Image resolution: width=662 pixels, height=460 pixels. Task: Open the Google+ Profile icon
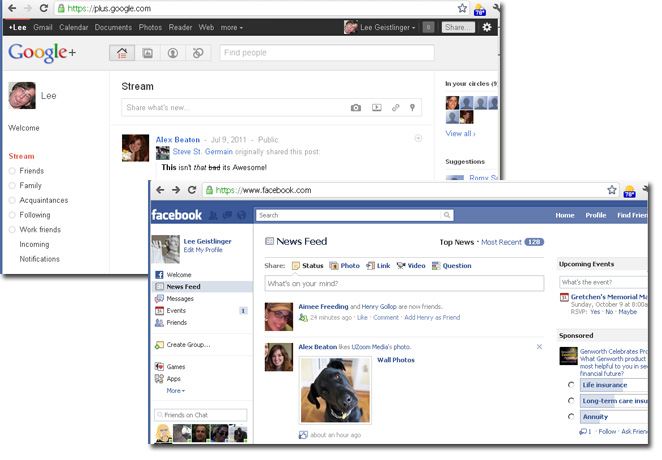coord(173,53)
